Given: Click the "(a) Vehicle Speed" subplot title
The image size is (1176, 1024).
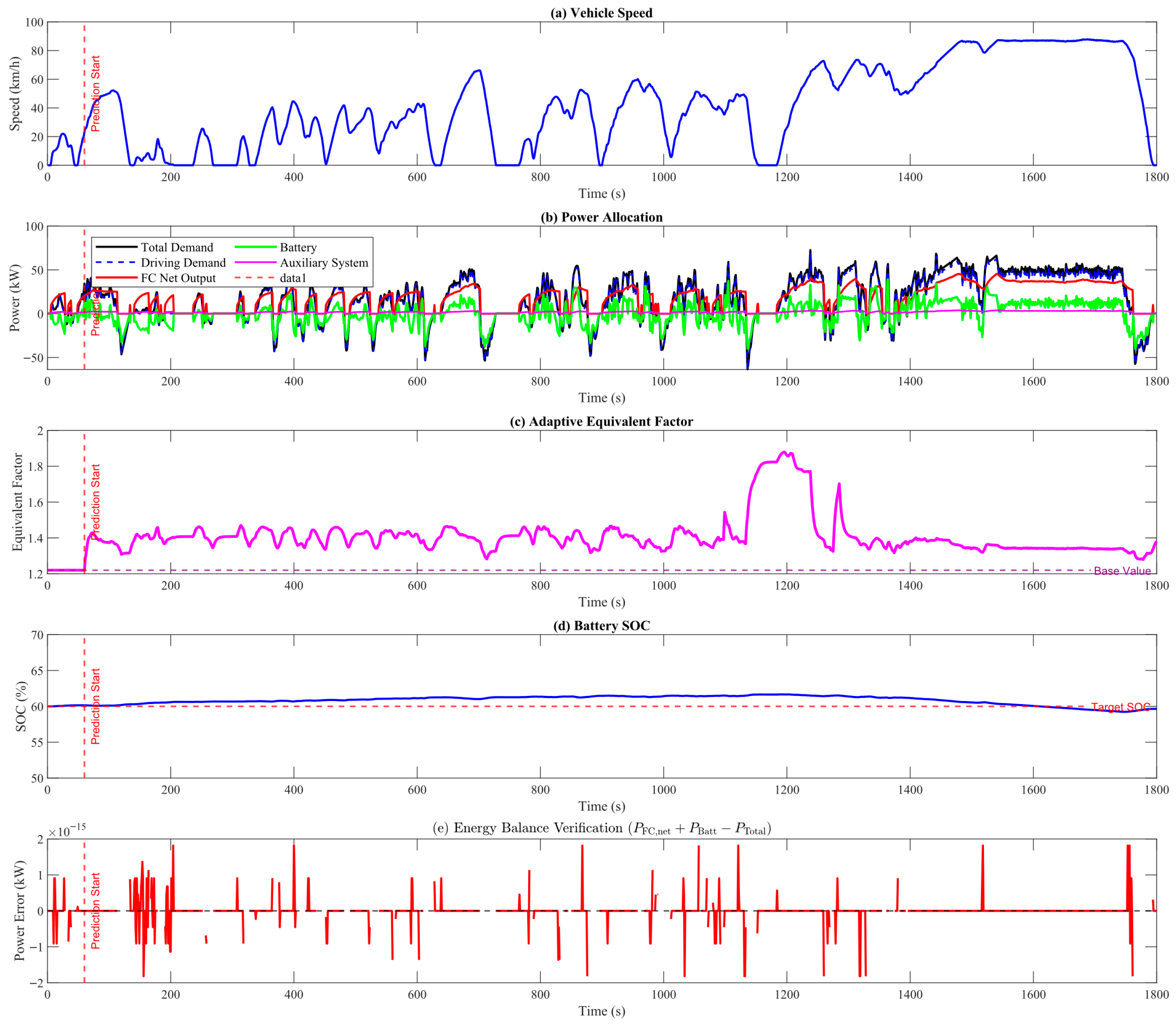Looking at the screenshot, I should click(601, 13).
